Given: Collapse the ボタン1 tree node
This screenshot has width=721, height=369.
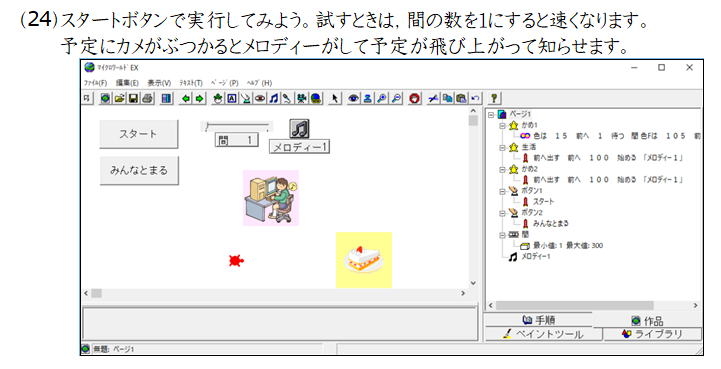Looking at the screenshot, I should tap(503, 191).
